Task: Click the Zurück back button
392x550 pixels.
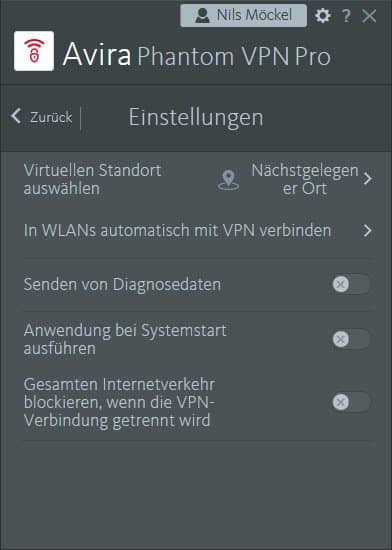Action: point(41,116)
